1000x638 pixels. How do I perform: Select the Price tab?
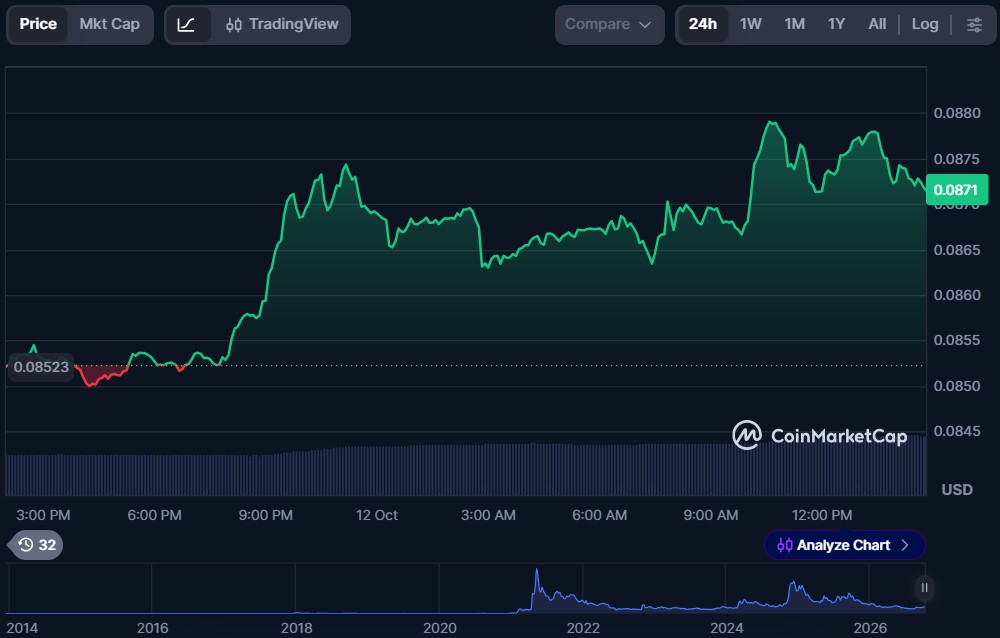[38, 24]
